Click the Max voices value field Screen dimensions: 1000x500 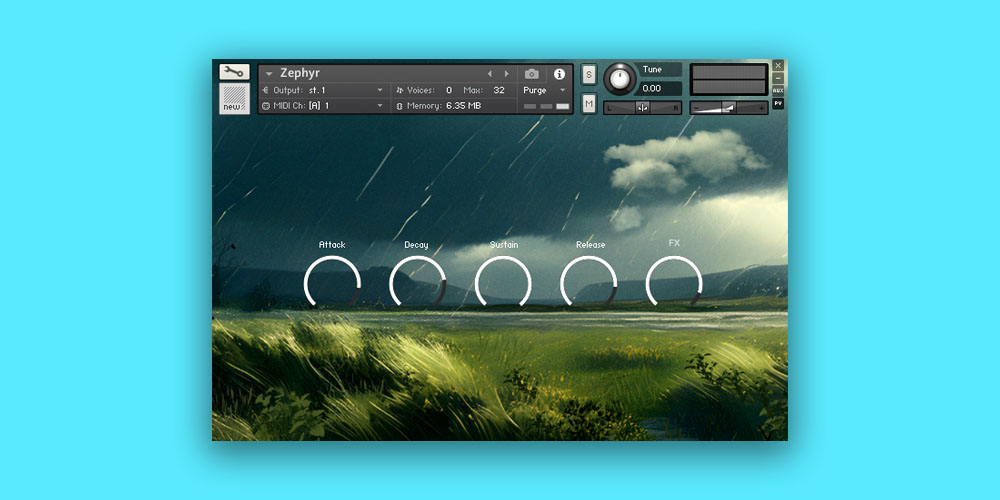click(x=498, y=90)
